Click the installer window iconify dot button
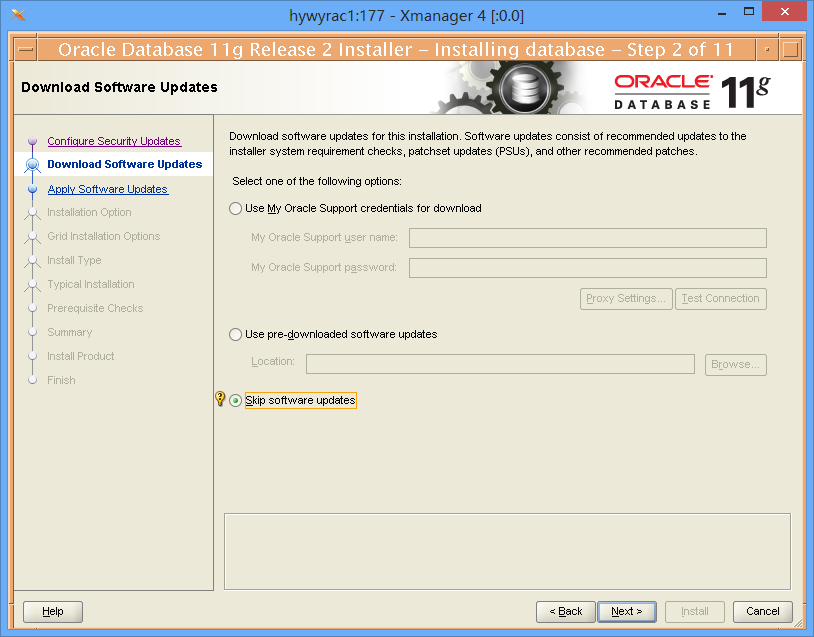 click(x=767, y=50)
